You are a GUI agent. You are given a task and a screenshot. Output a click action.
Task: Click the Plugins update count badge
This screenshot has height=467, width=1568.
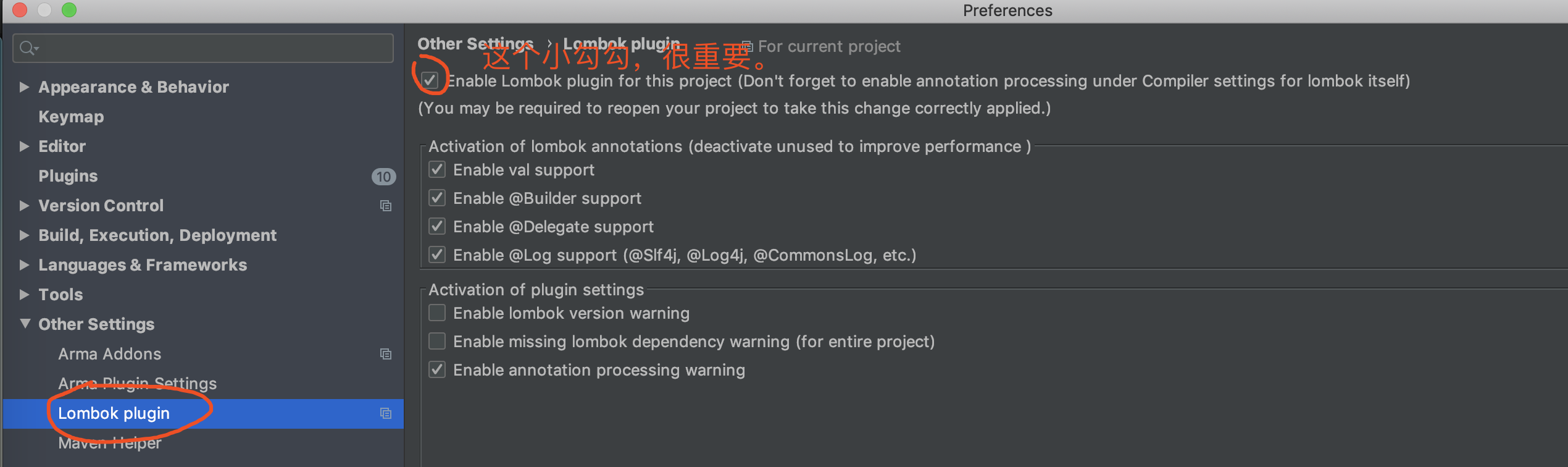(x=383, y=177)
